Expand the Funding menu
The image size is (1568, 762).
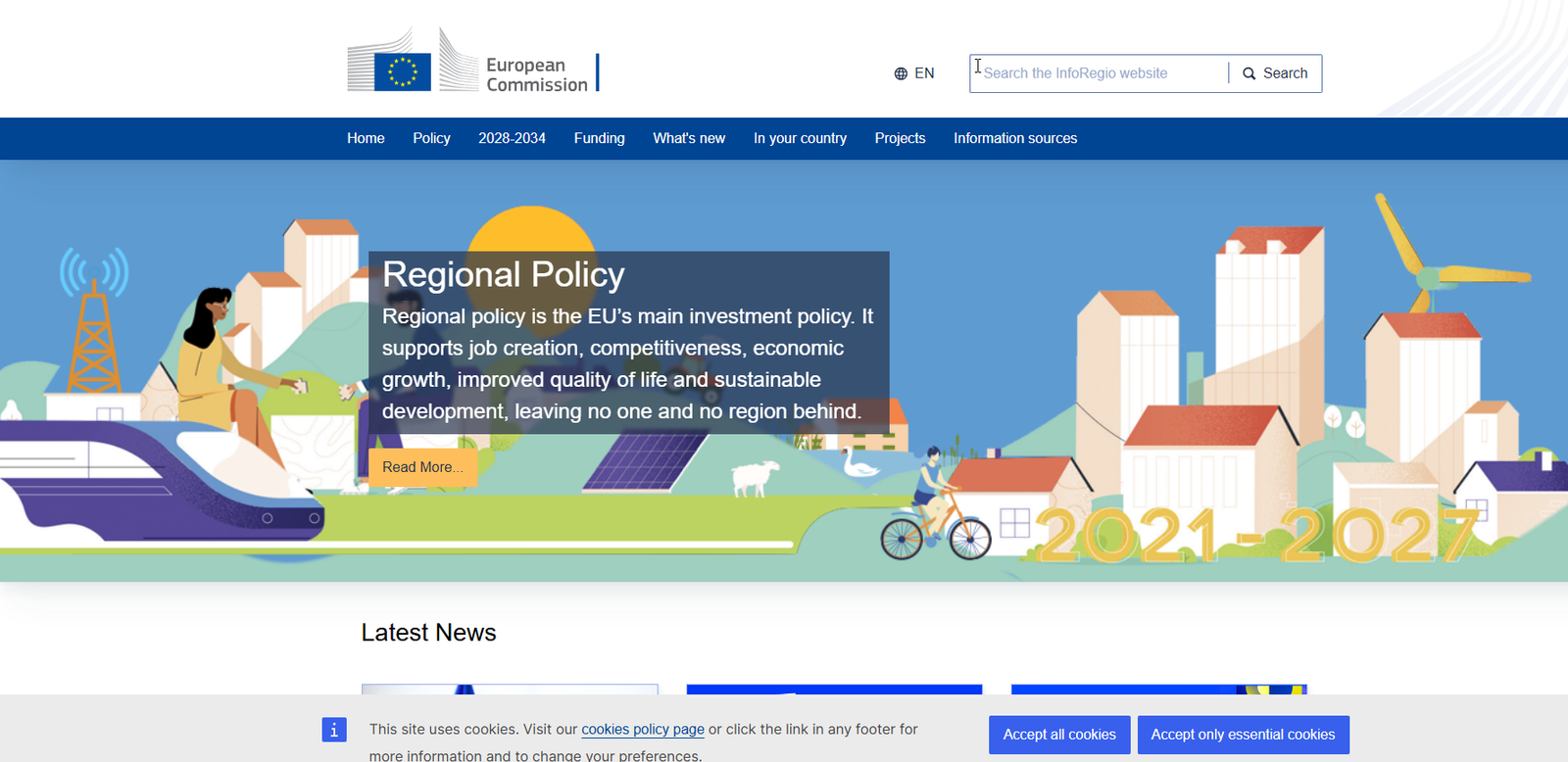tap(599, 138)
